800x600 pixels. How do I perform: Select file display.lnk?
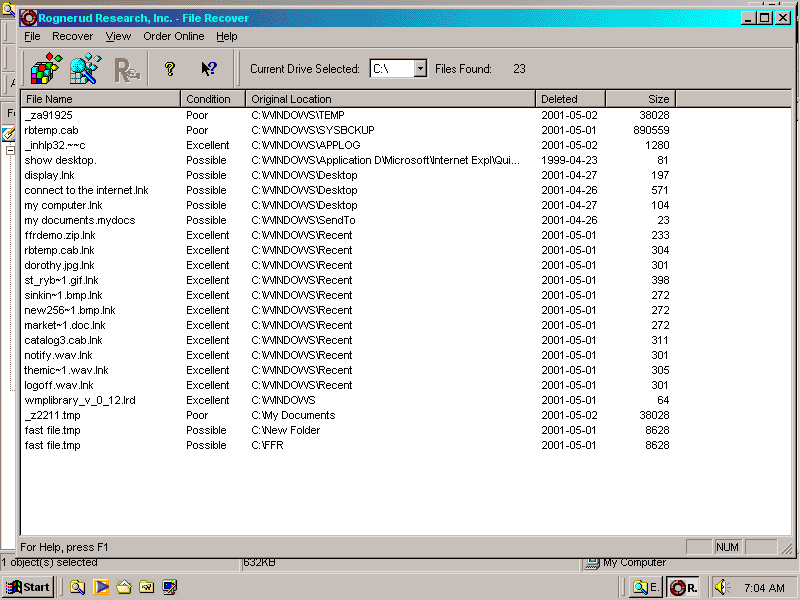49,175
